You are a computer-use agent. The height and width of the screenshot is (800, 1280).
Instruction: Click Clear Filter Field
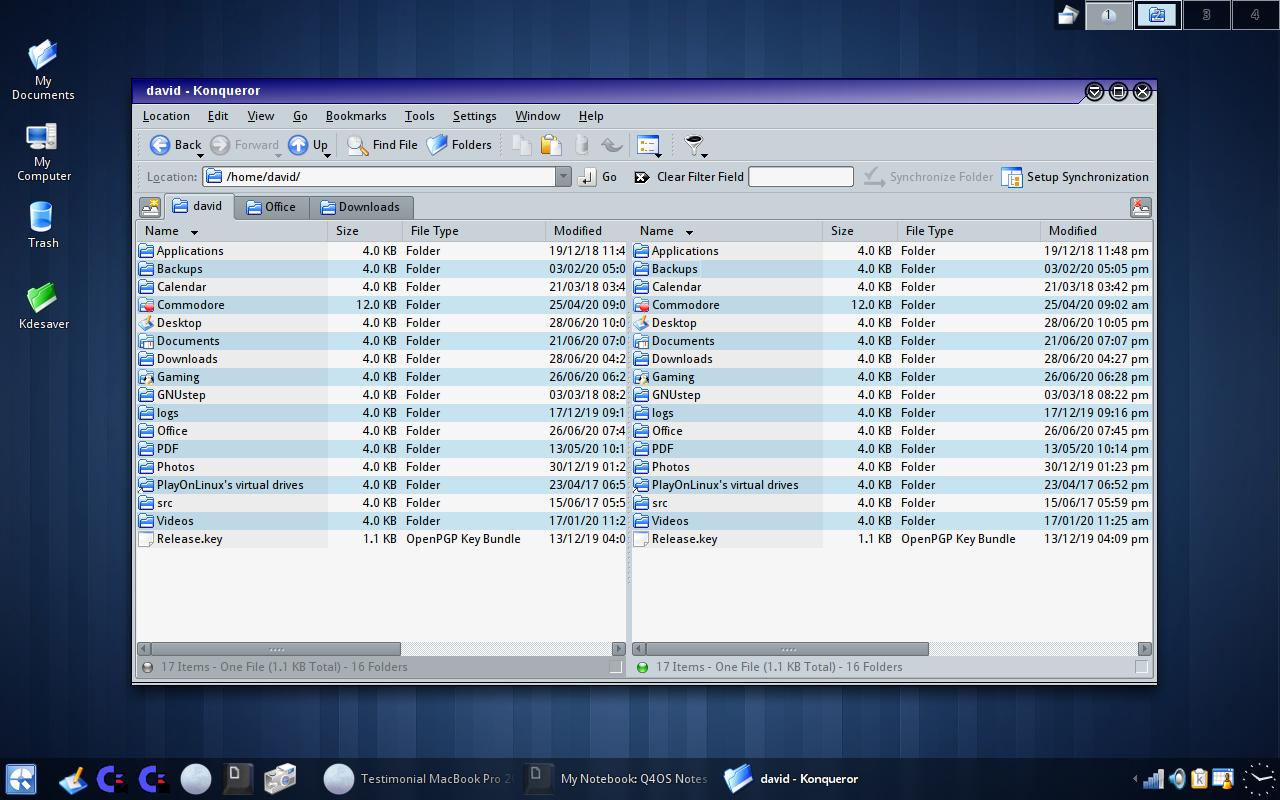pyautogui.click(x=689, y=177)
